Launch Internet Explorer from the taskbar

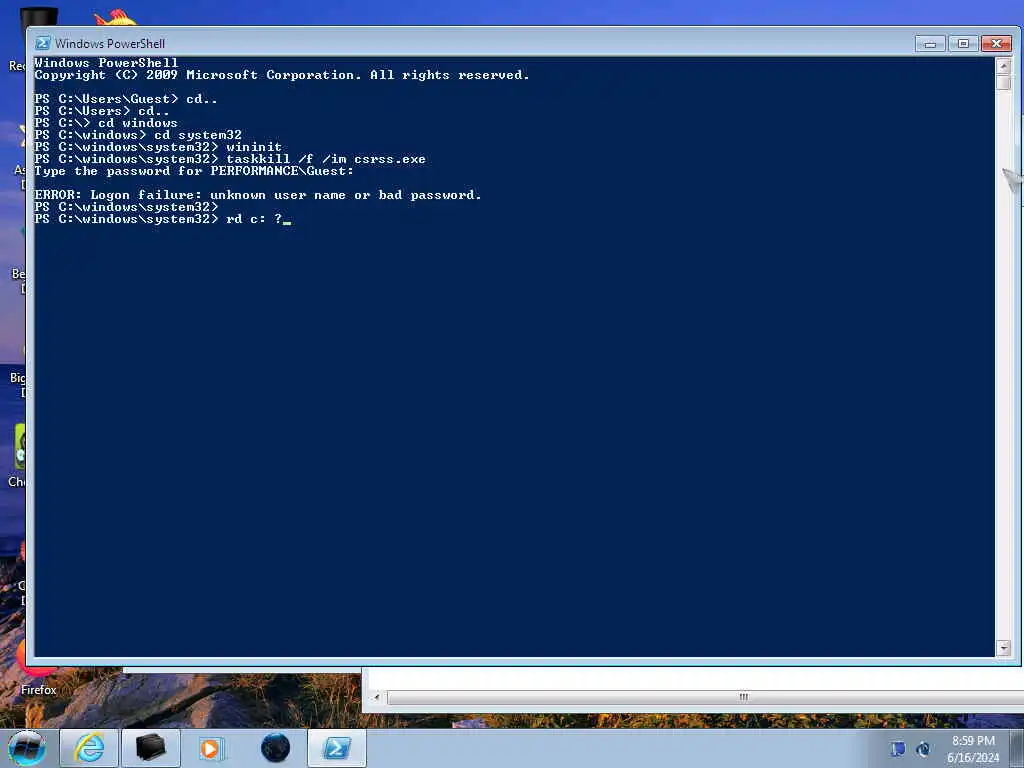(89, 748)
